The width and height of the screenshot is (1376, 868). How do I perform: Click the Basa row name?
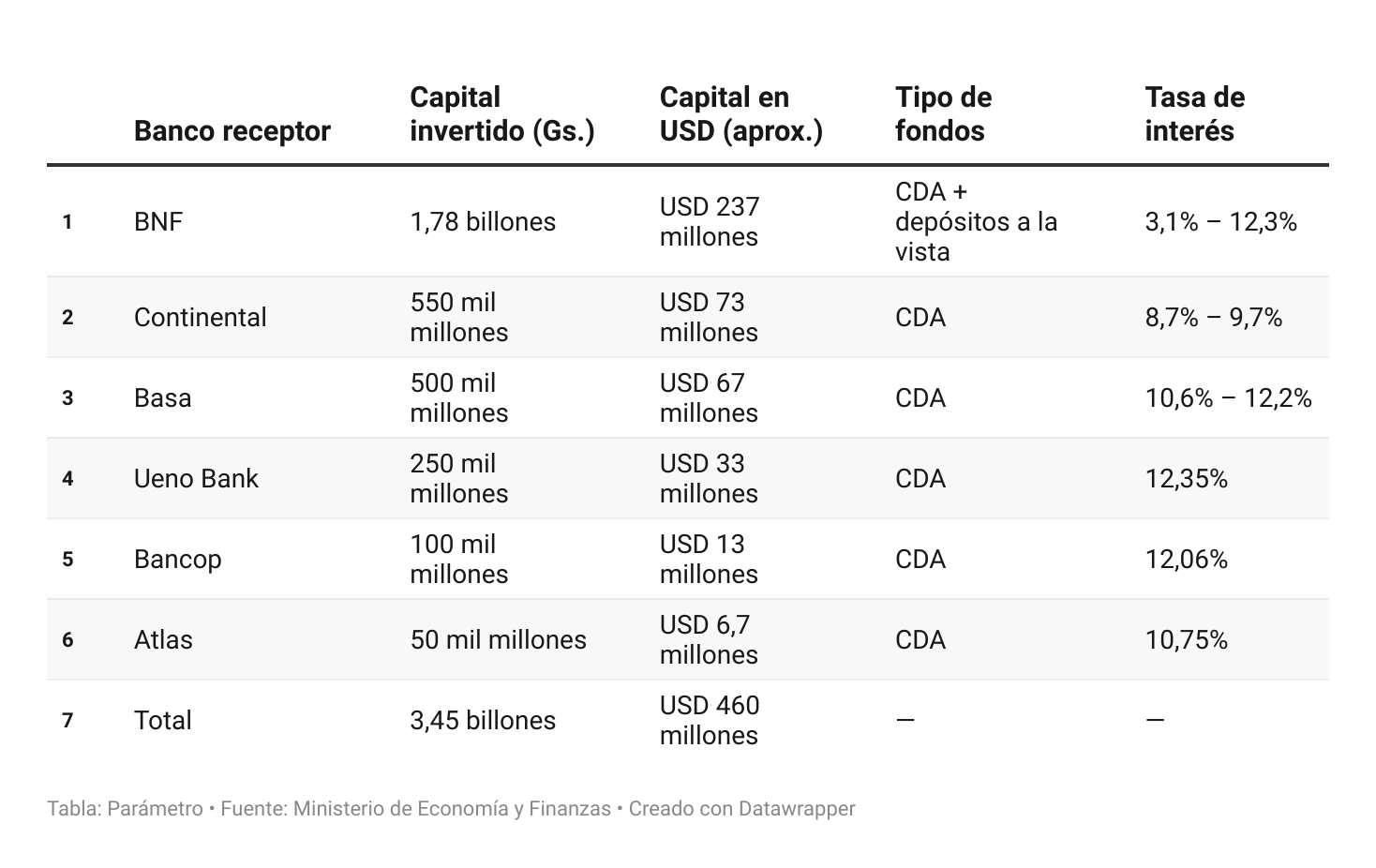point(162,398)
